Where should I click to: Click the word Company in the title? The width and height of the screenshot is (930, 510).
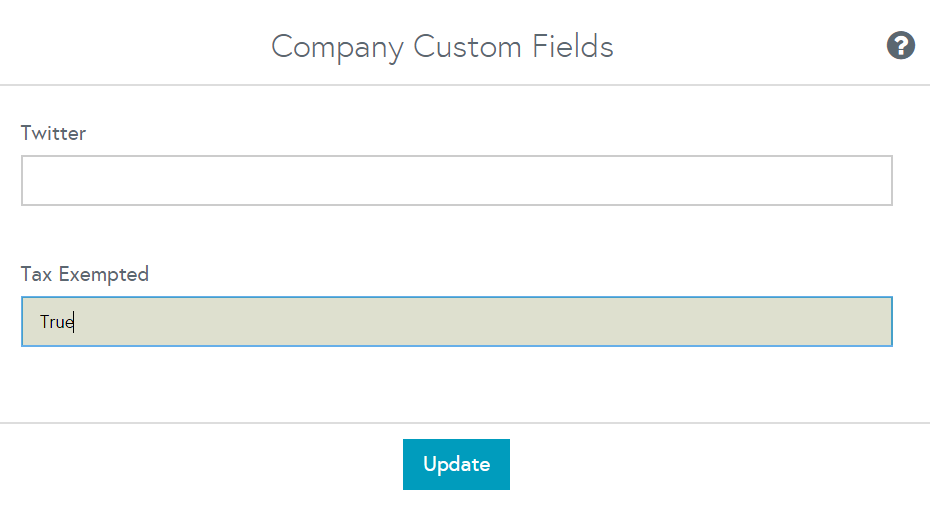pyautogui.click(x=337, y=47)
